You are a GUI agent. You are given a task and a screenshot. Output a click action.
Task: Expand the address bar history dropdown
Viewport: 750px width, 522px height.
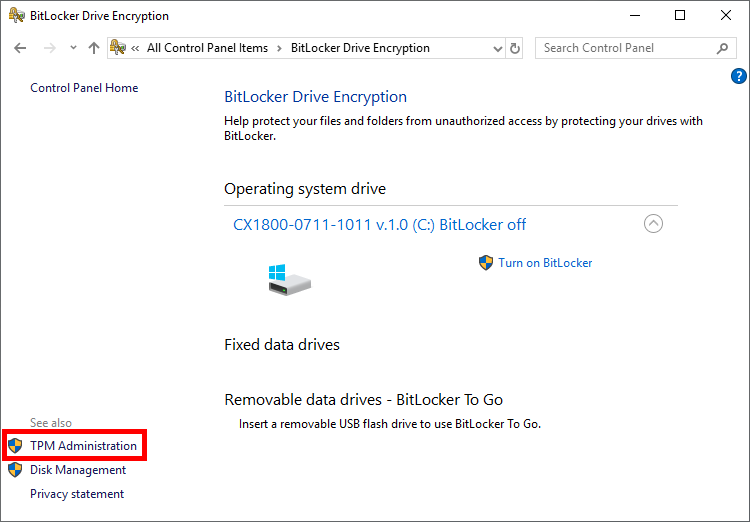click(x=497, y=48)
